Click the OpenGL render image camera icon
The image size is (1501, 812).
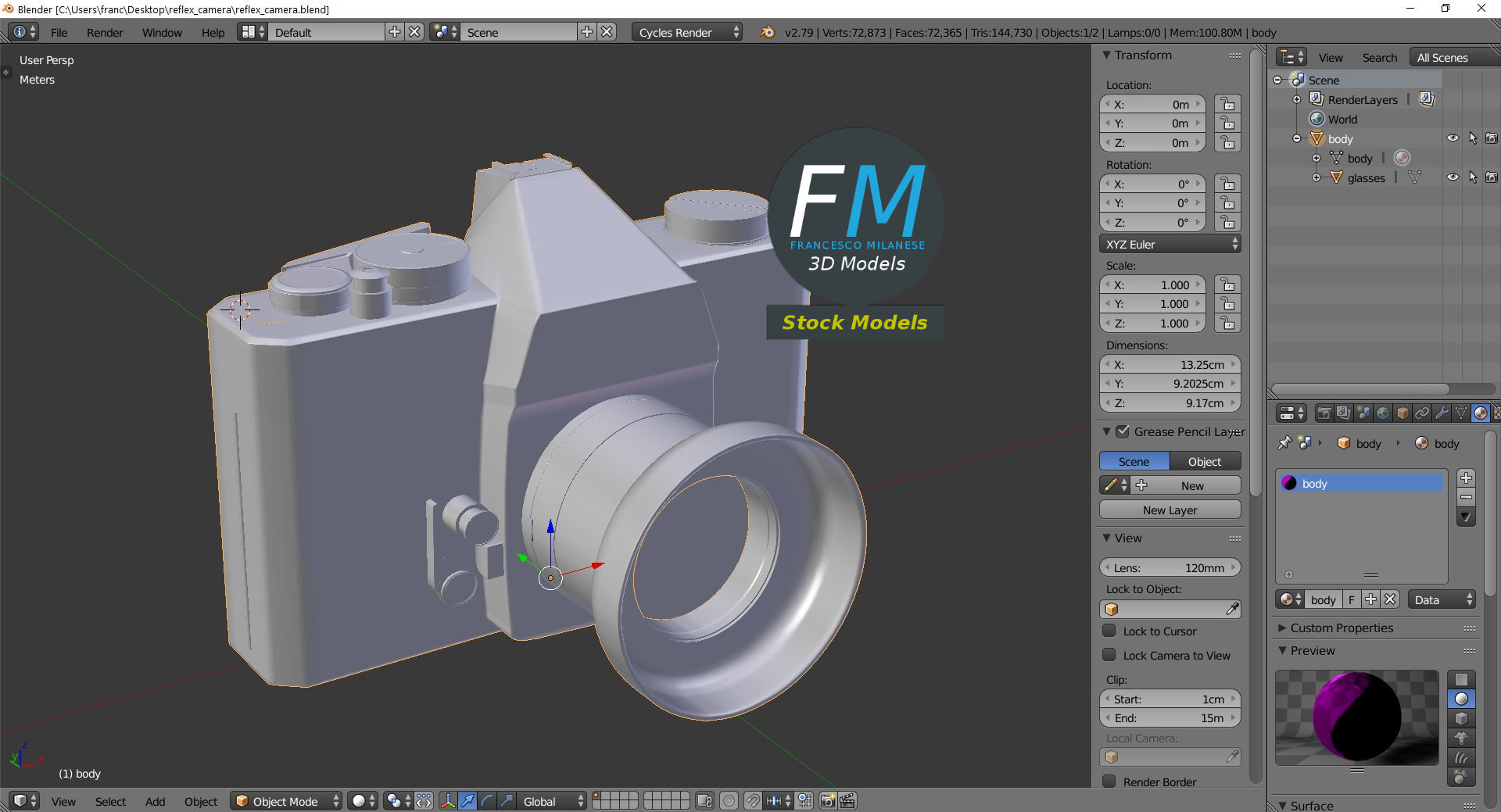click(x=827, y=801)
